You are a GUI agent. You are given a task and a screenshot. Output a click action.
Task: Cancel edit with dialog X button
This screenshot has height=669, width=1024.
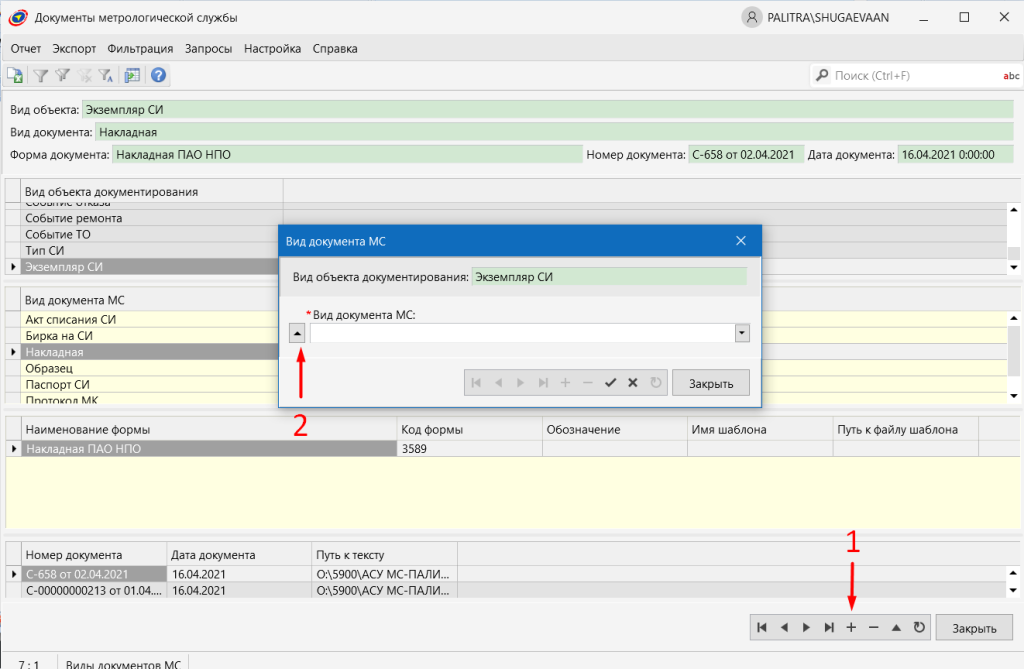pos(633,383)
